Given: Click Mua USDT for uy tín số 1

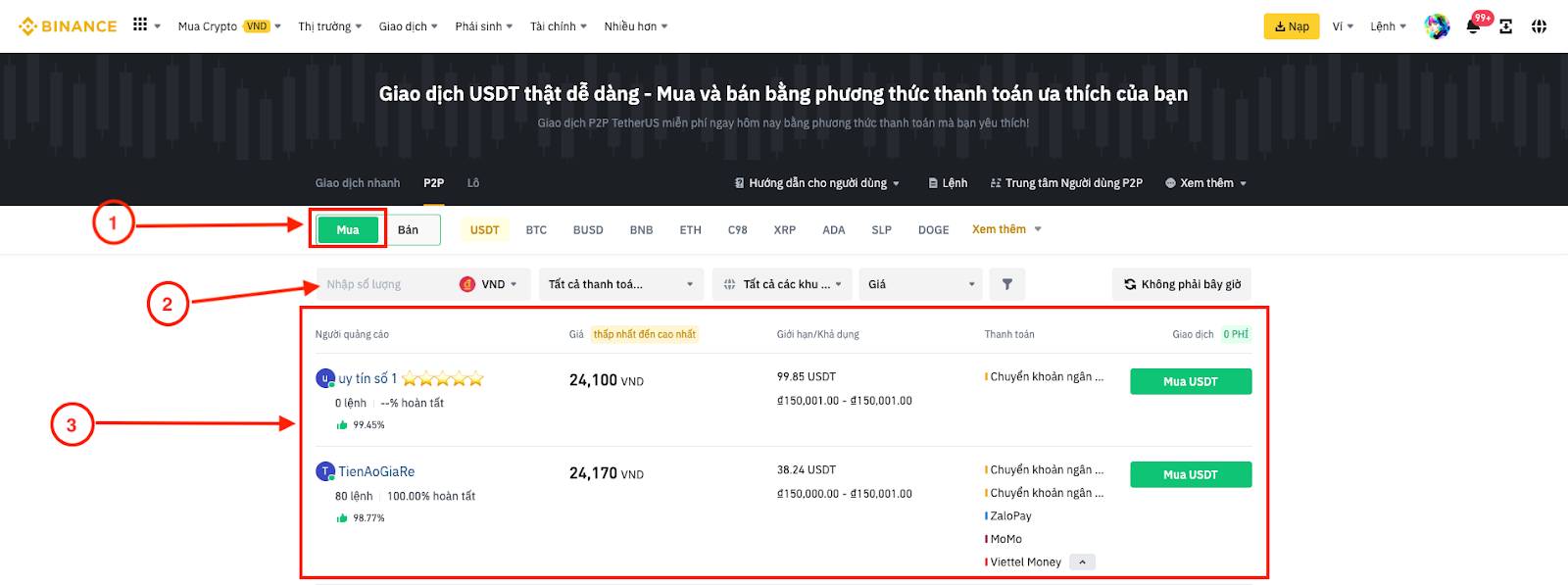Looking at the screenshot, I should (1191, 381).
